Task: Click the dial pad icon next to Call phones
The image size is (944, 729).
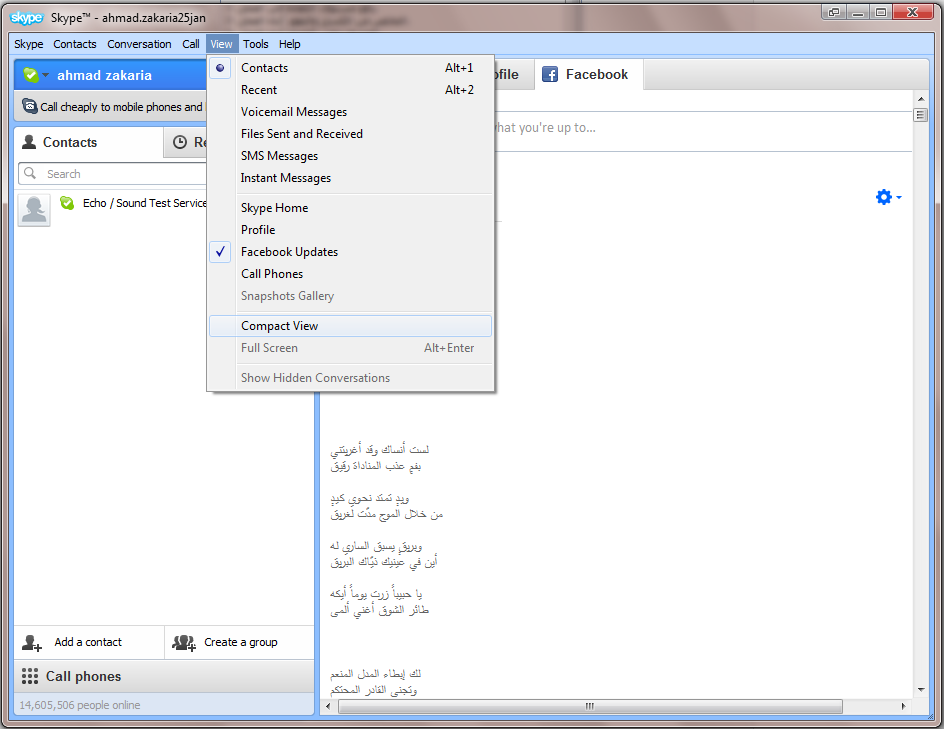Action: pyautogui.click(x=30, y=676)
